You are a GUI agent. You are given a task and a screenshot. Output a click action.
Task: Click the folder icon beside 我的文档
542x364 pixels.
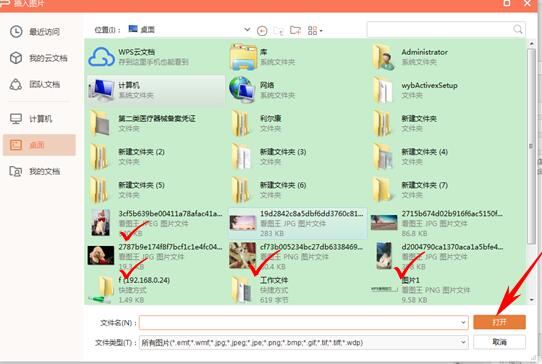tap(16, 171)
